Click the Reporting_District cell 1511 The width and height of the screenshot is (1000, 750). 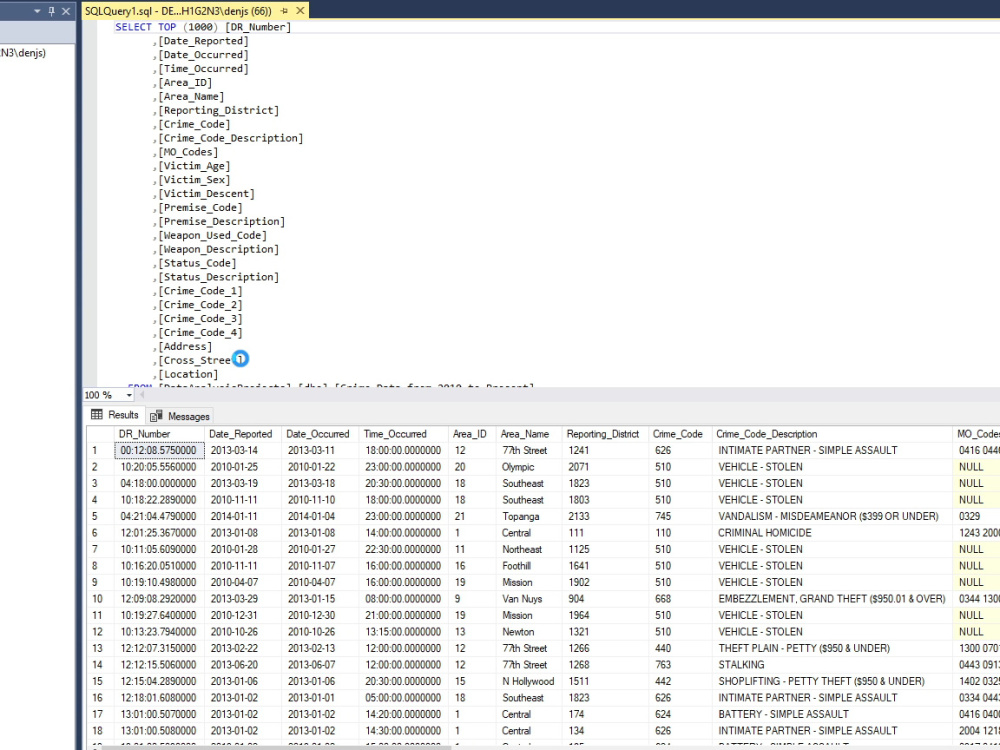[605, 681]
